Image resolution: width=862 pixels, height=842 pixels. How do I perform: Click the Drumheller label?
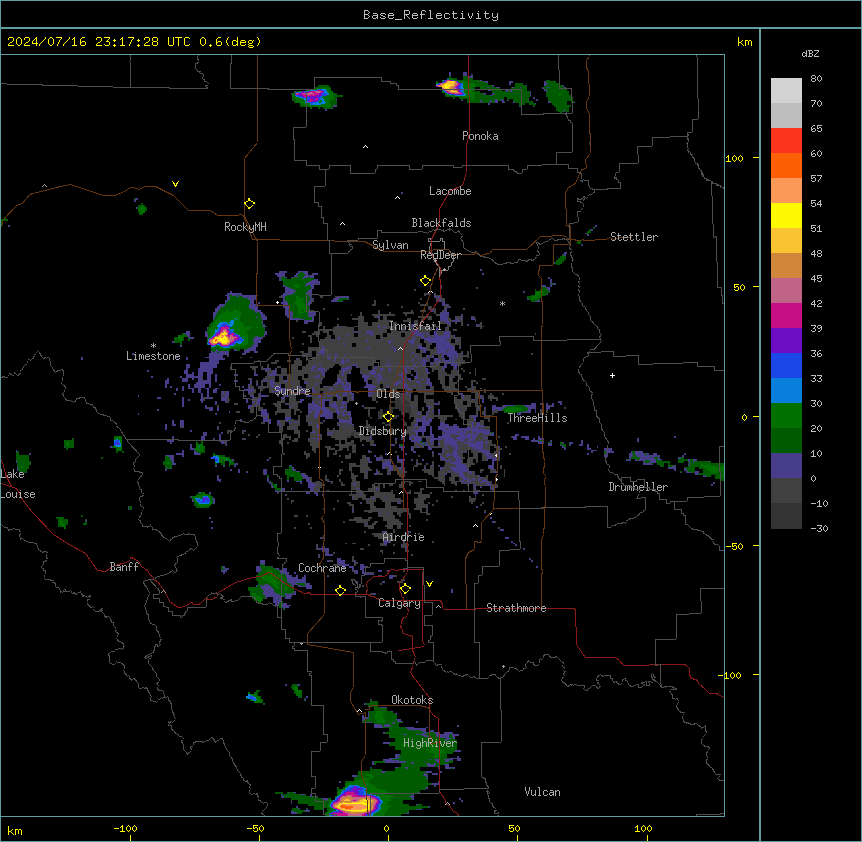click(x=638, y=487)
